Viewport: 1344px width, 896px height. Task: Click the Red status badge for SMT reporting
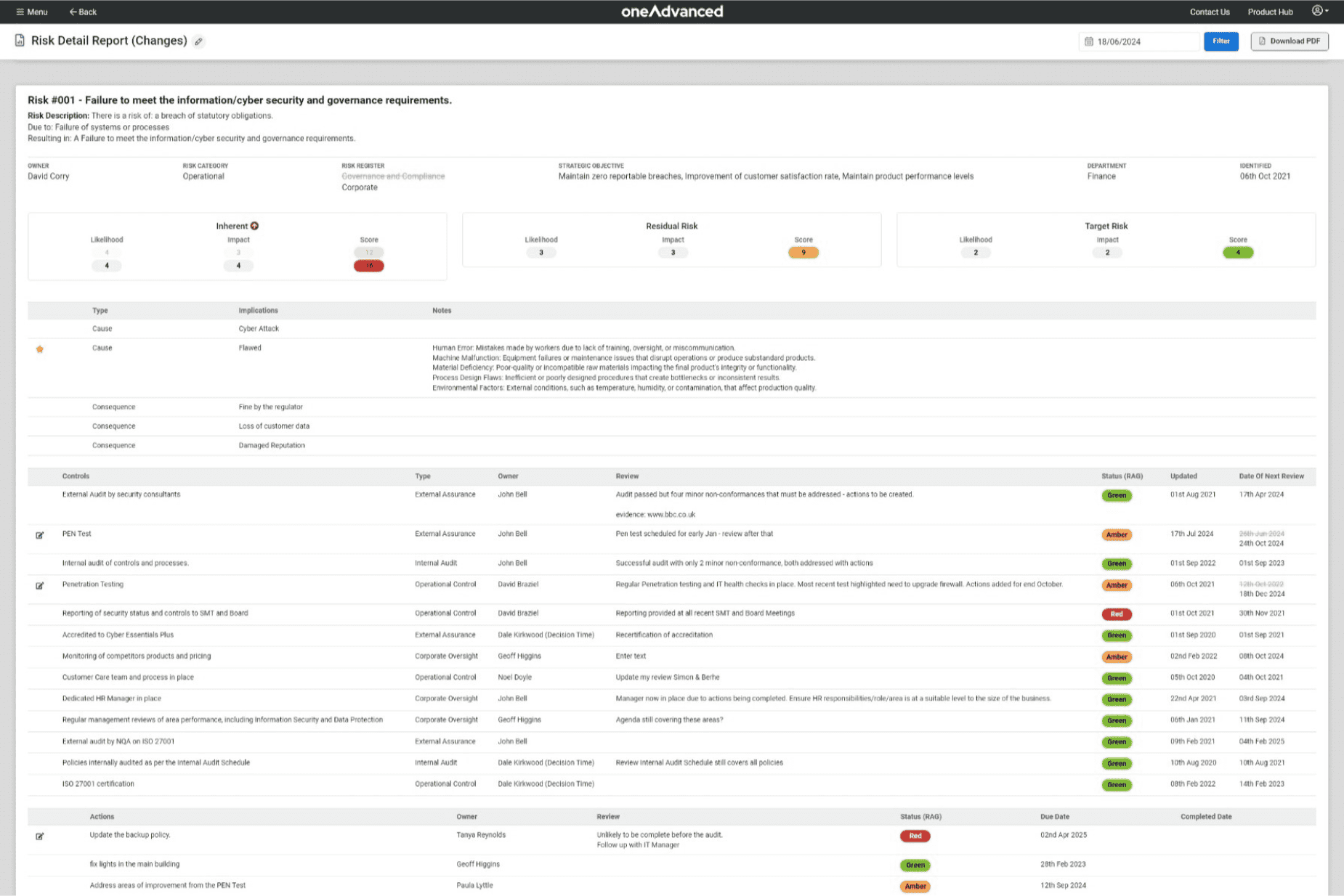pos(1116,614)
